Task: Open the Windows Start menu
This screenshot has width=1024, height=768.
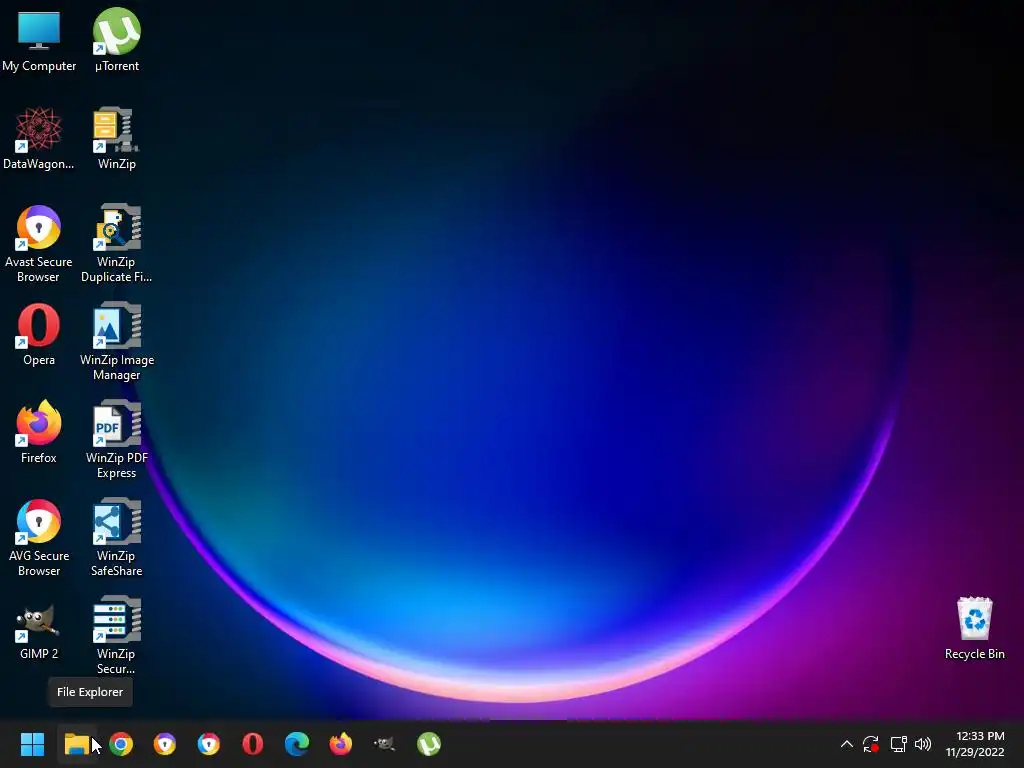Action: (32, 744)
